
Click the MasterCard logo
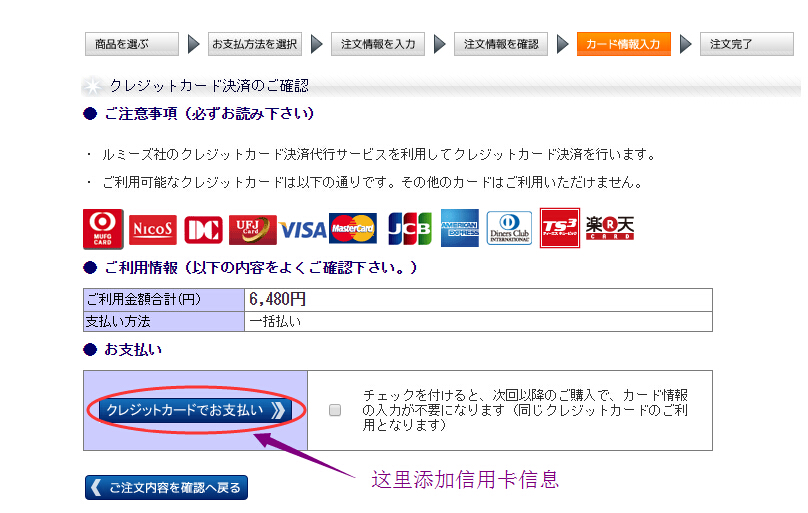(352, 229)
